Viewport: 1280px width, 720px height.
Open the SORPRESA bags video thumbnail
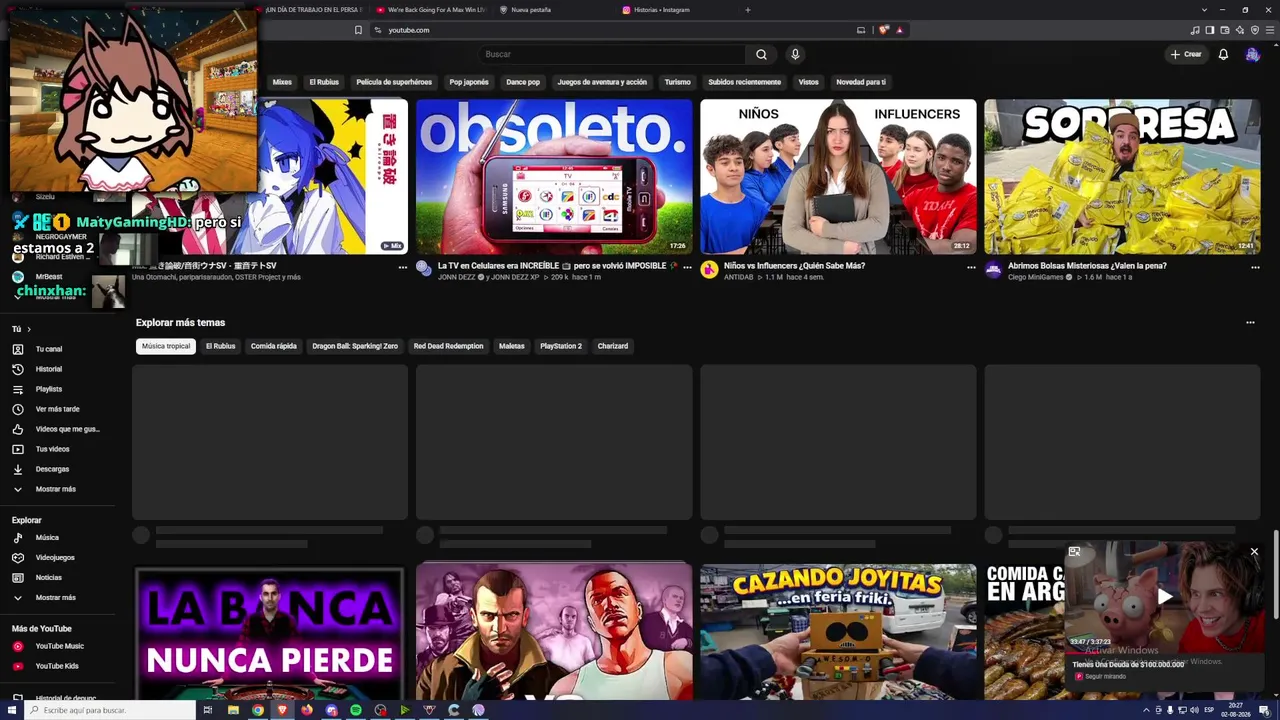pyautogui.click(x=1122, y=177)
